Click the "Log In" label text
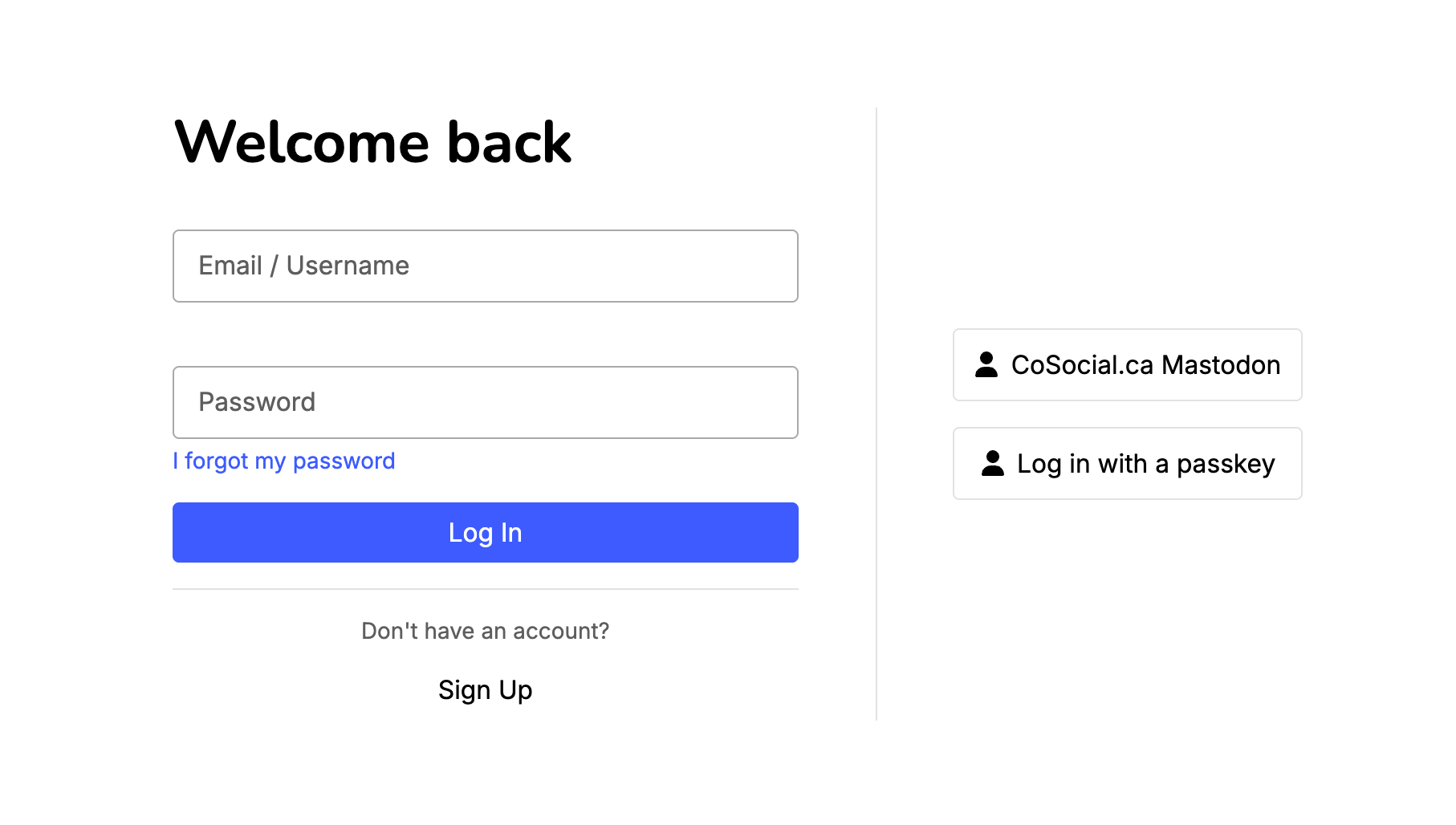The width and height of the screenshot is (1456, 825). coord(485,533)
